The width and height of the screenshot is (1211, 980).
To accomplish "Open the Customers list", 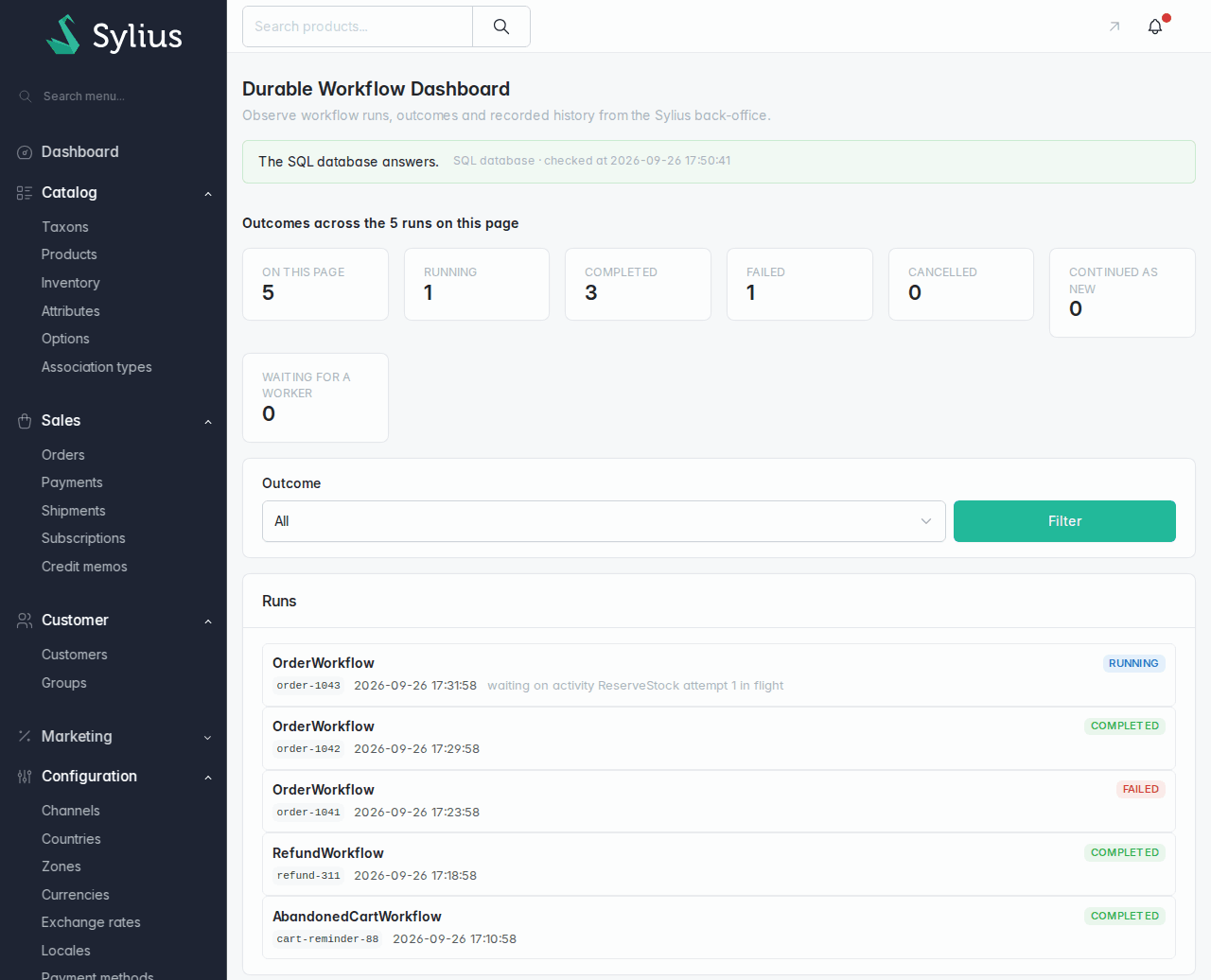I will (x=75, y=655).
